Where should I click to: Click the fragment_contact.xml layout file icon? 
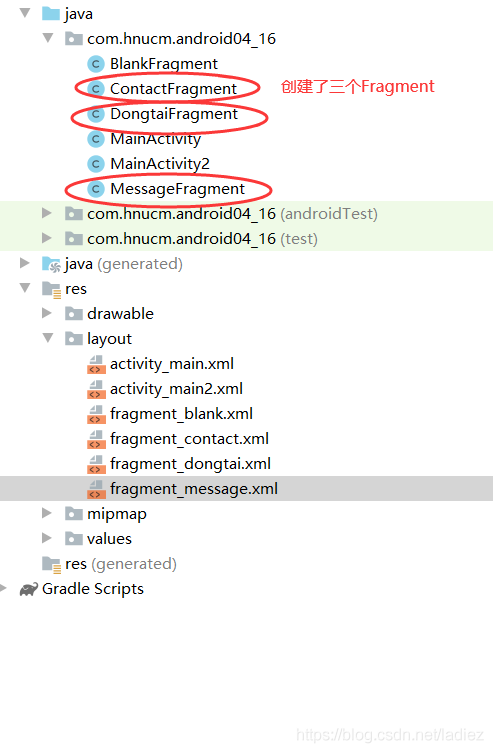coord(96,439)
